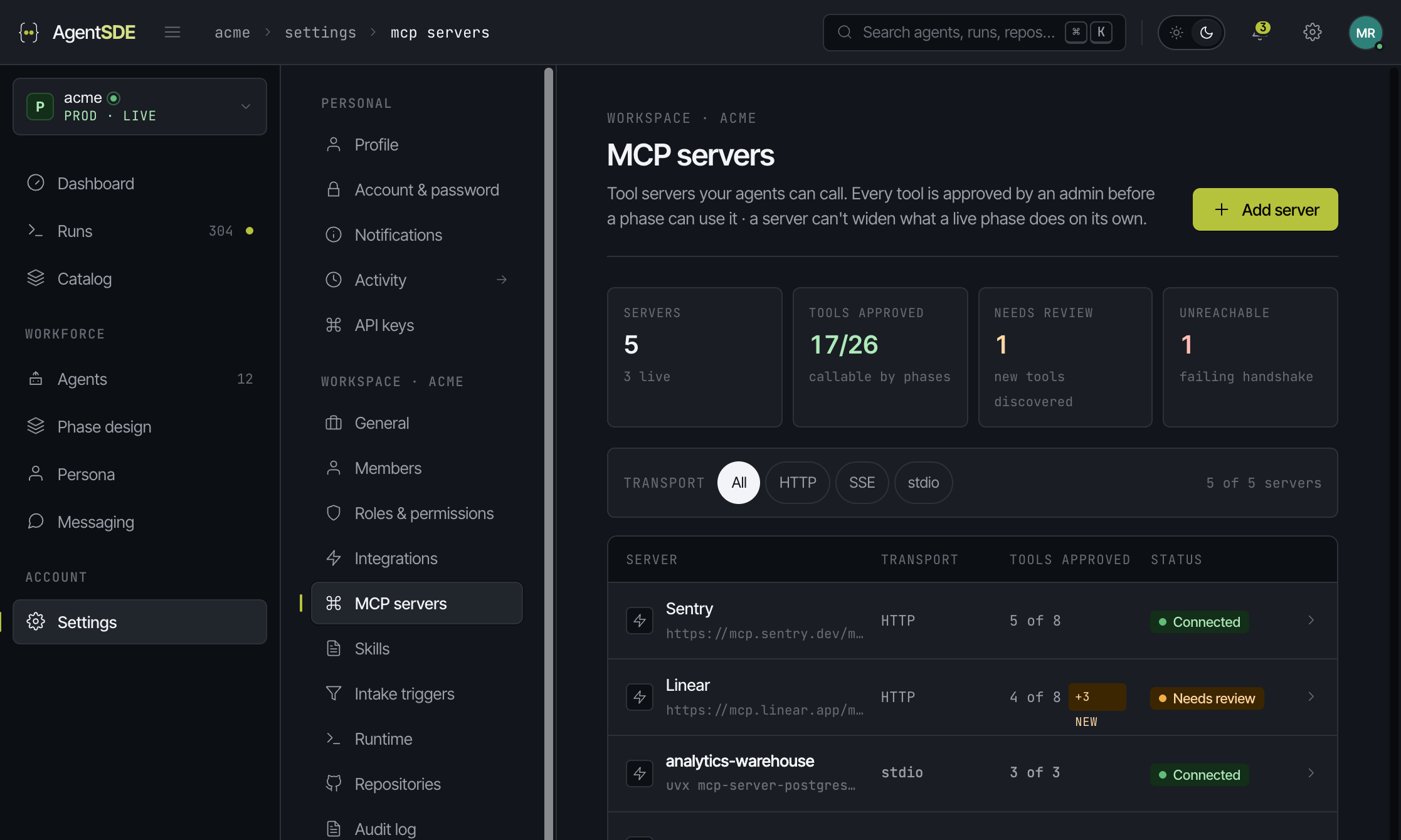Click the Roles & permissions shield icon

tap(334, 513)
